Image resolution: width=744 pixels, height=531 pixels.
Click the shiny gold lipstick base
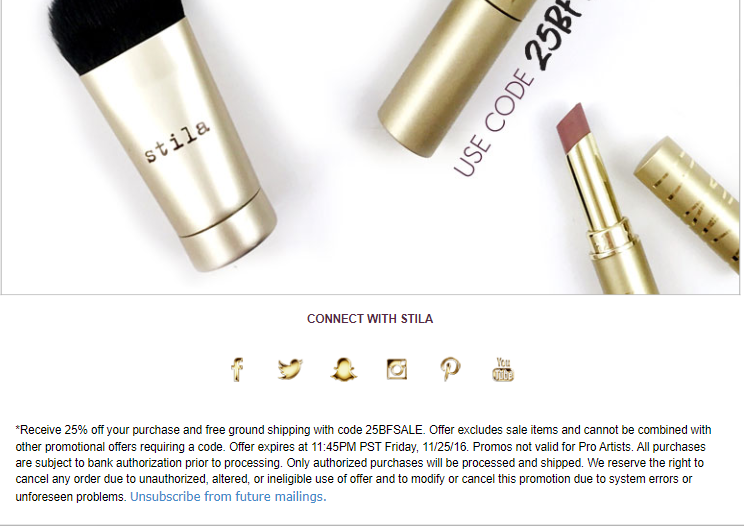coord(622,259)
